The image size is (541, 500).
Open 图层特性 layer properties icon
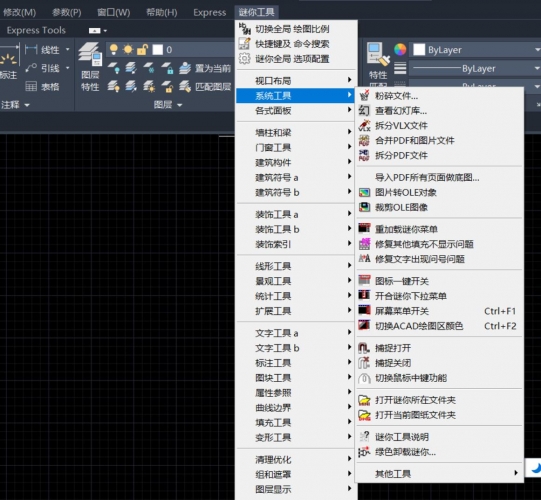point(90,54)
